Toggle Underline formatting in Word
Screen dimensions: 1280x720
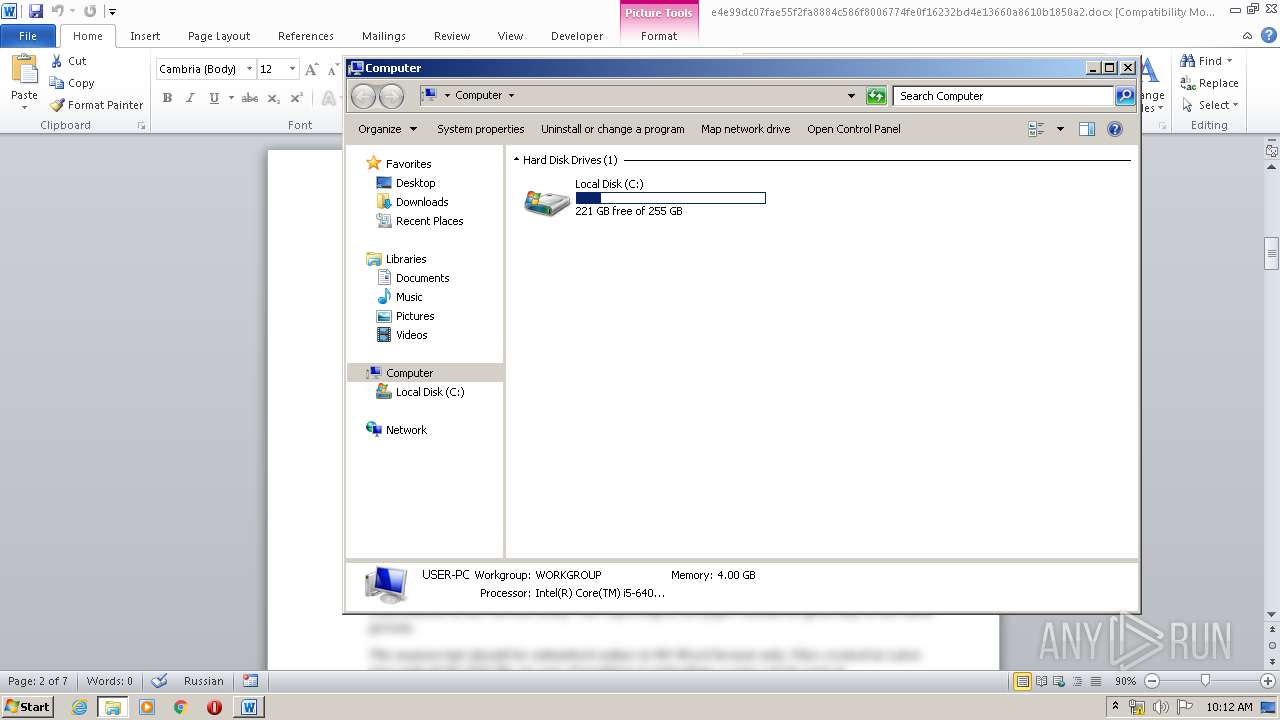[x=214, y=98]
